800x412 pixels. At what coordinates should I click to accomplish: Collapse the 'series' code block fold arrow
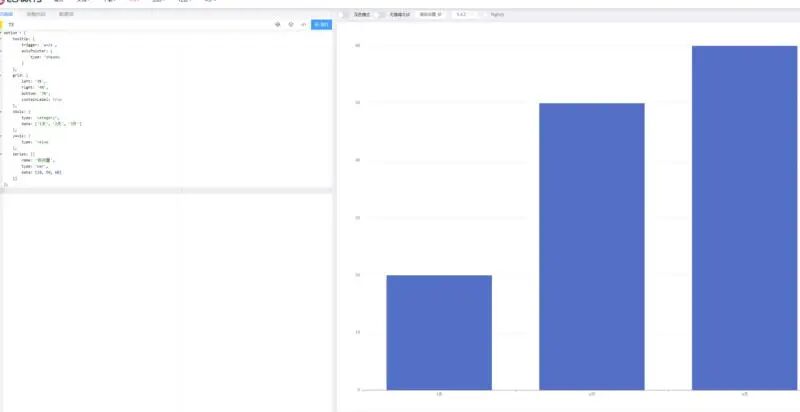(1, 154)
